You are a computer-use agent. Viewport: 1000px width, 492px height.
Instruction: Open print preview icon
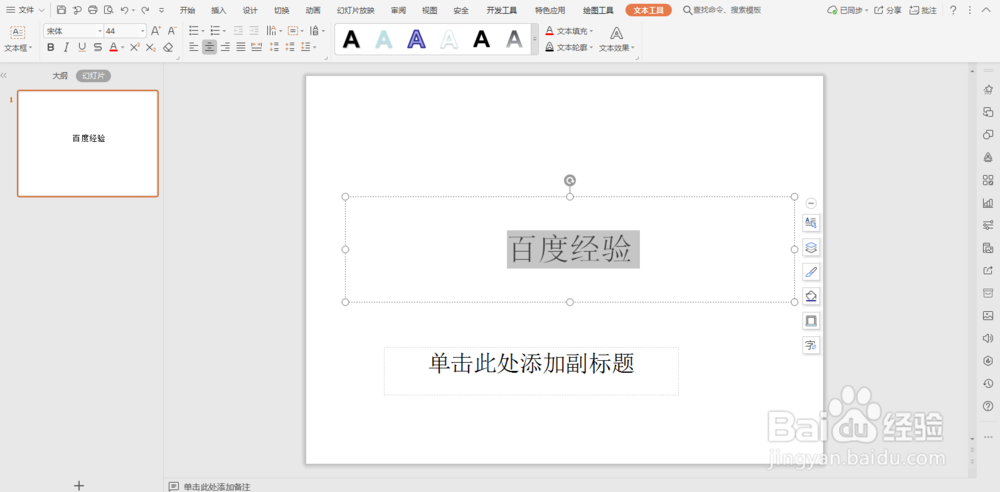(x=108, y=10)
